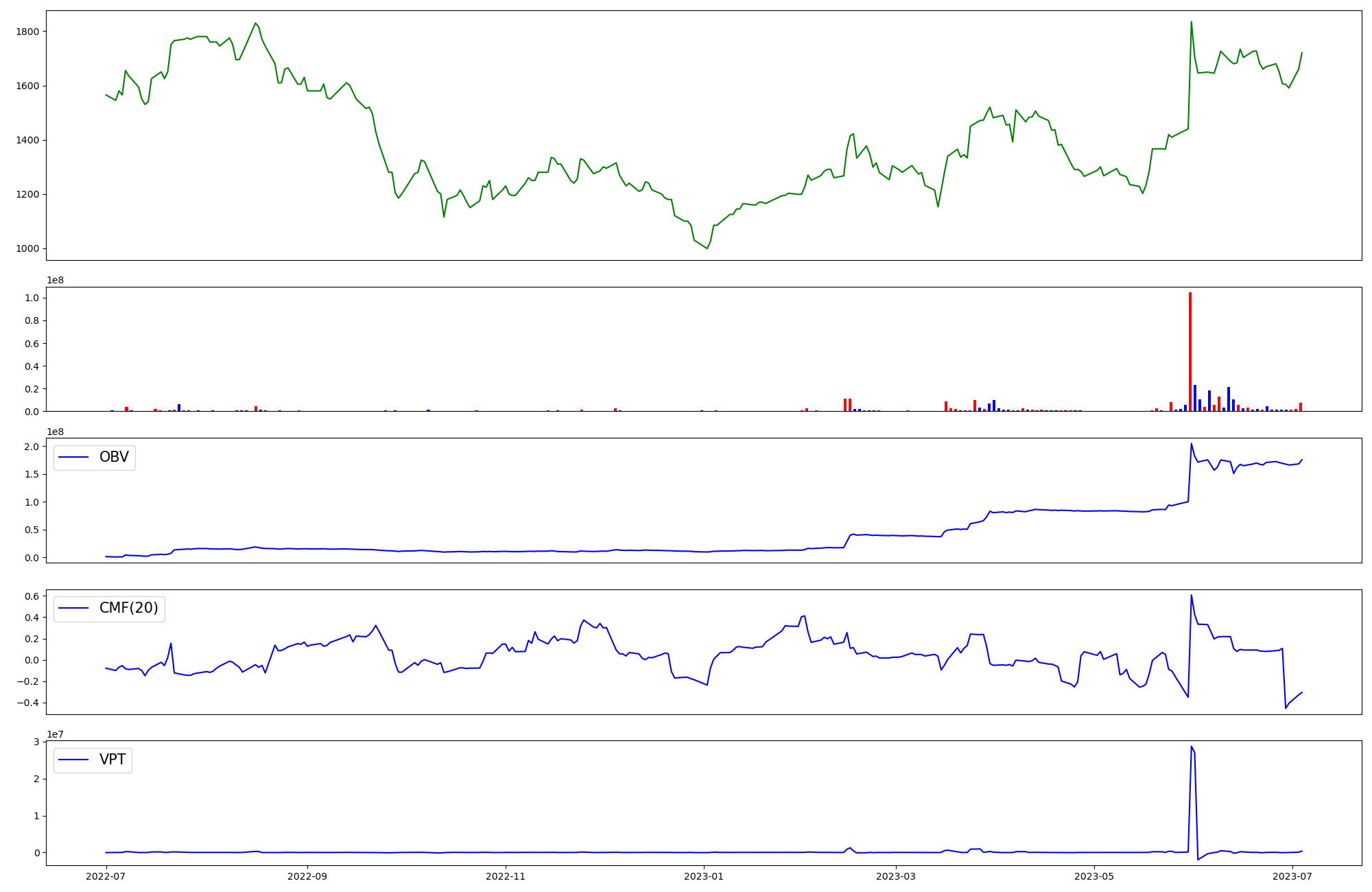Click the 2022-11 x-axis date label
Viewport: 1372px width, 892px height.
pos(506,876)
